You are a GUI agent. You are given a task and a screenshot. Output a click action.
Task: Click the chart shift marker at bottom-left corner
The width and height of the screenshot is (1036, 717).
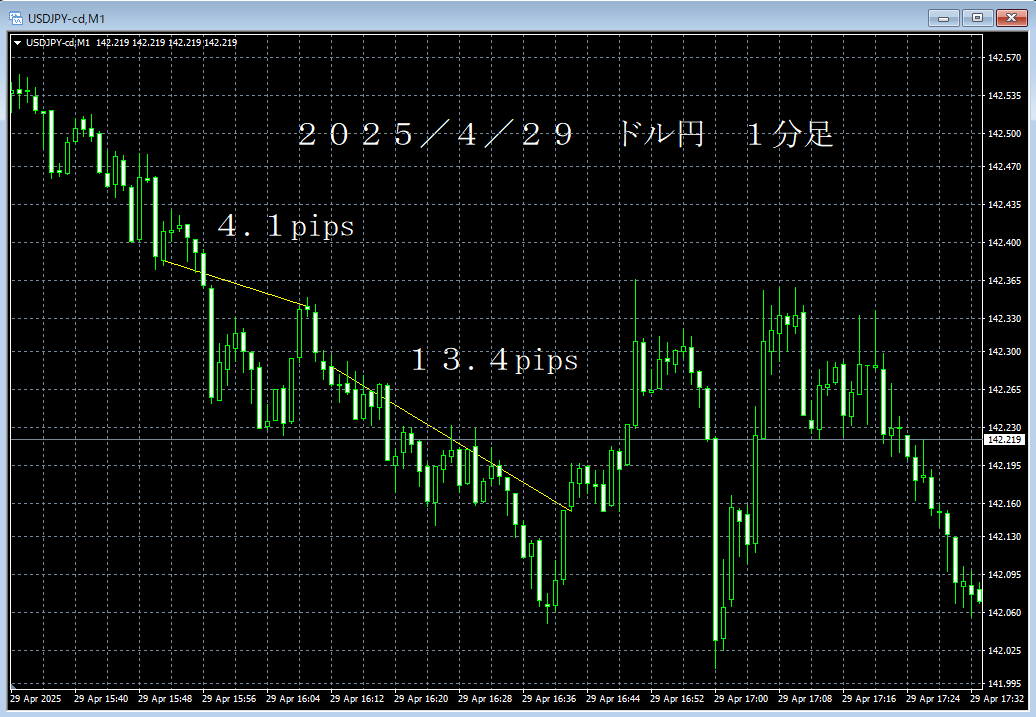13,686
